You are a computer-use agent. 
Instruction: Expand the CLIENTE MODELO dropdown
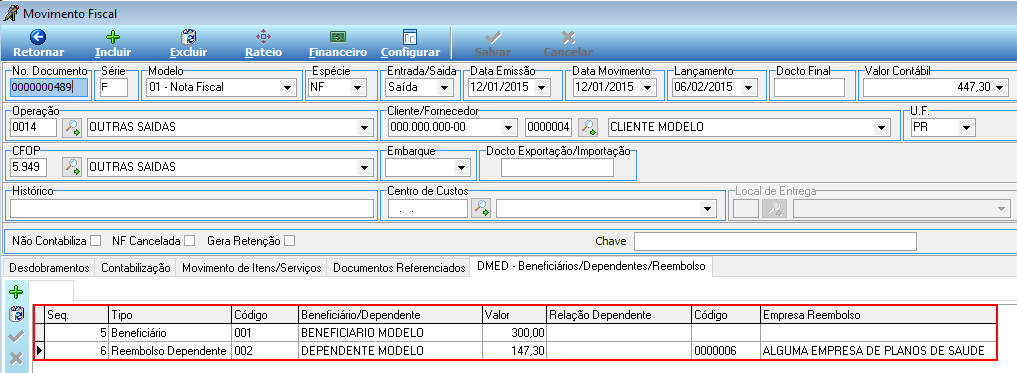point(881,128)
